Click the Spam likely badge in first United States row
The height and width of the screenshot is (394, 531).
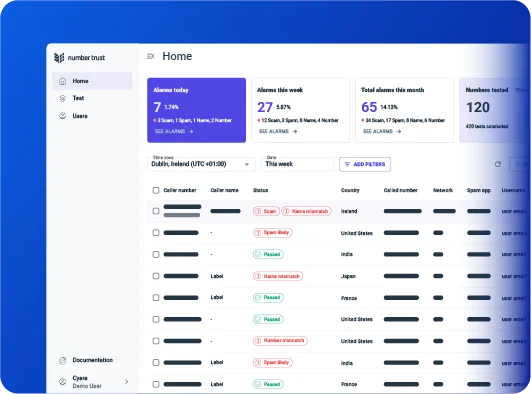coord(273,233)
